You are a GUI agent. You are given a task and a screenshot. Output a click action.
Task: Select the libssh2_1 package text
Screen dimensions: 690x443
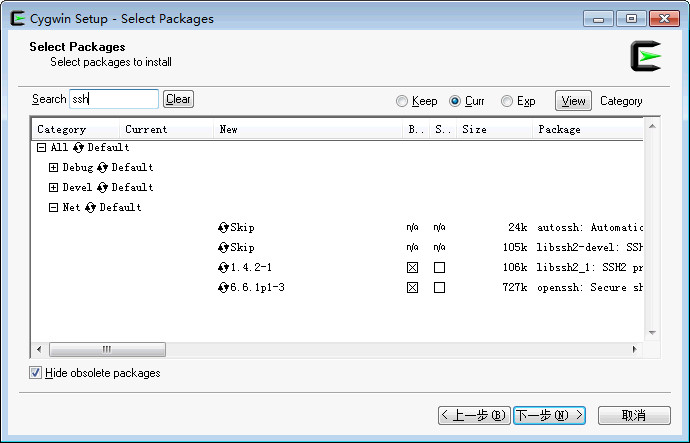[590, 267]
